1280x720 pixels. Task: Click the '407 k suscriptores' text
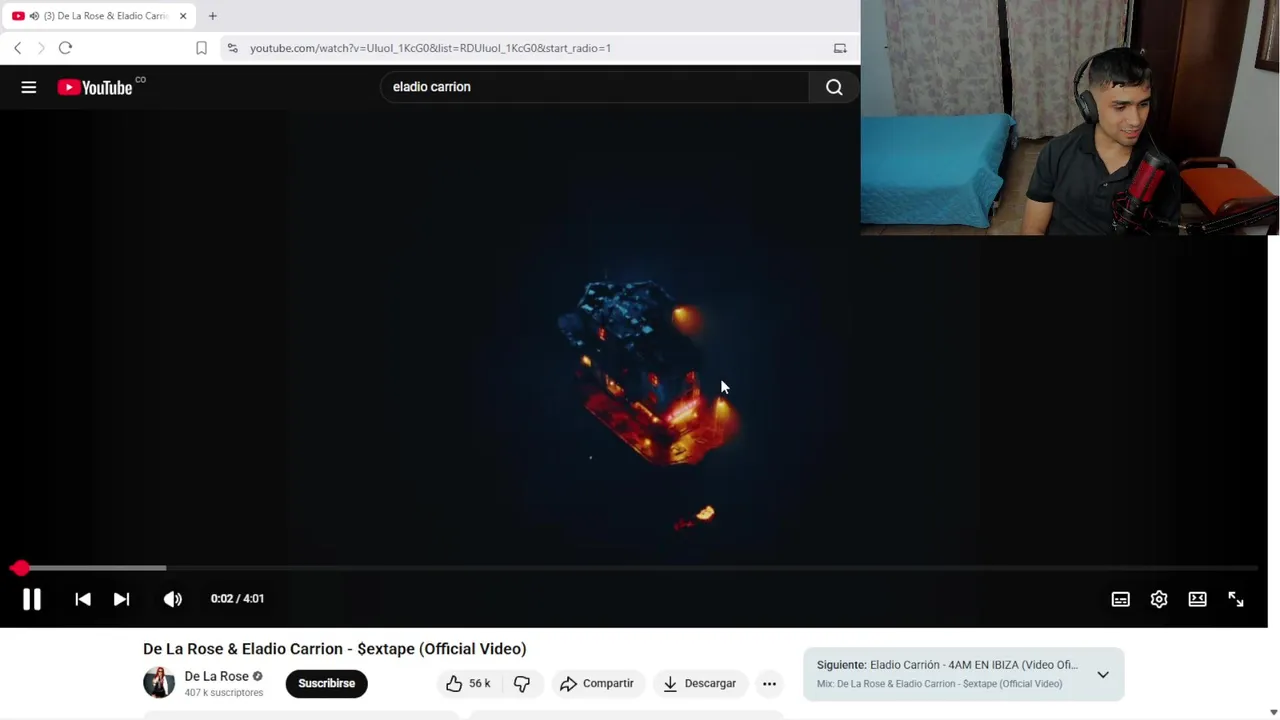point(224,692)
